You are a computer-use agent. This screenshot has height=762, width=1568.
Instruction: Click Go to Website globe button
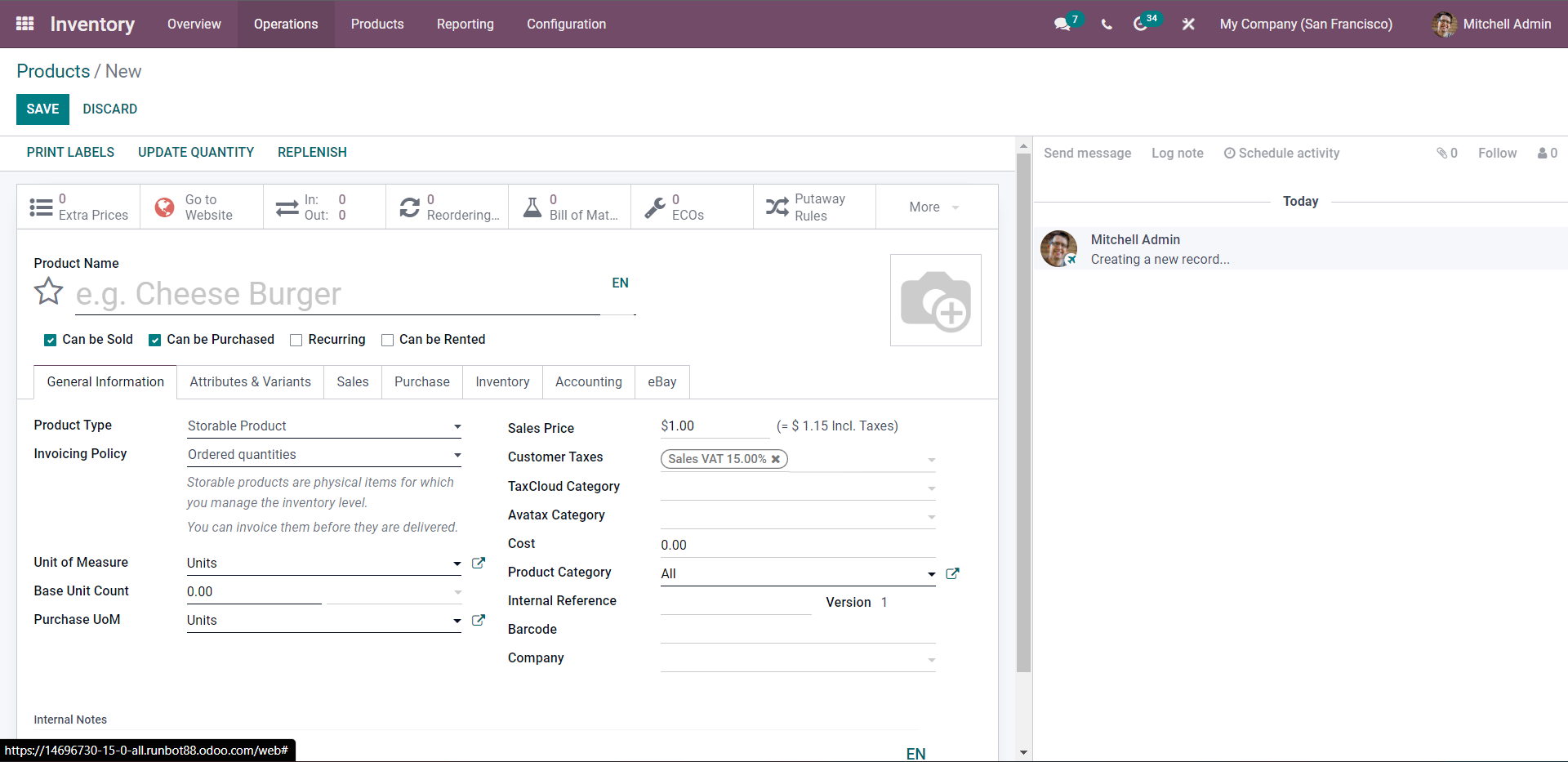point(202,207)
